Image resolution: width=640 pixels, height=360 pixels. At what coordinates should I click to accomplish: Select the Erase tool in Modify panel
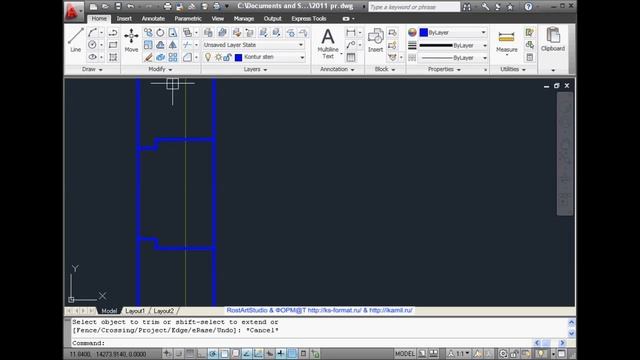pyautogui.click(x=148, y=57)
